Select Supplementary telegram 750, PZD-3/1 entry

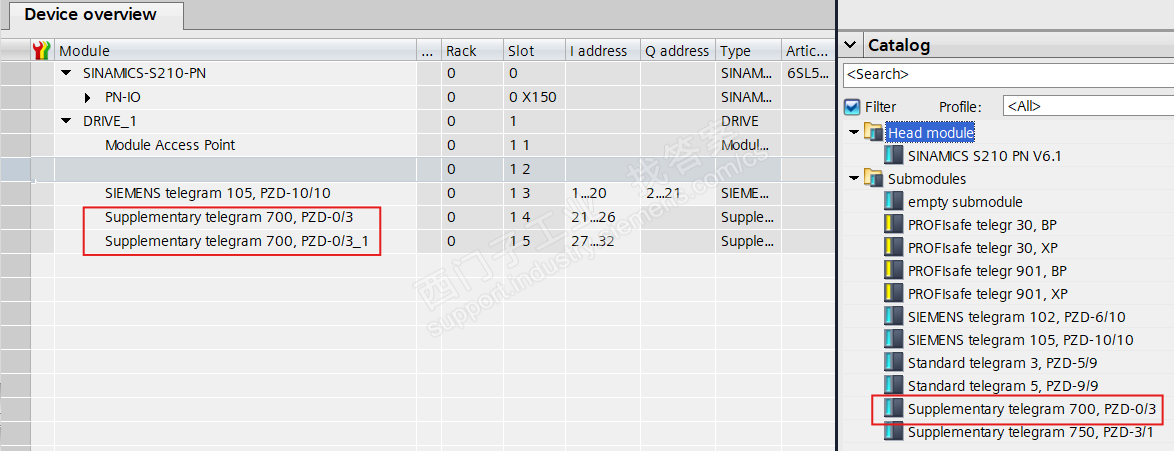click(x=1032, y=432)
